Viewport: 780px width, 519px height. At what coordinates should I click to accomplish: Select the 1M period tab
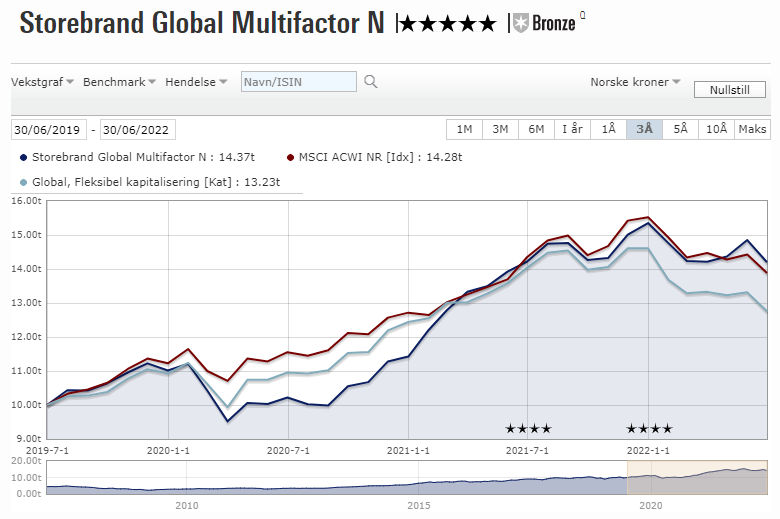tap(465, 129)
